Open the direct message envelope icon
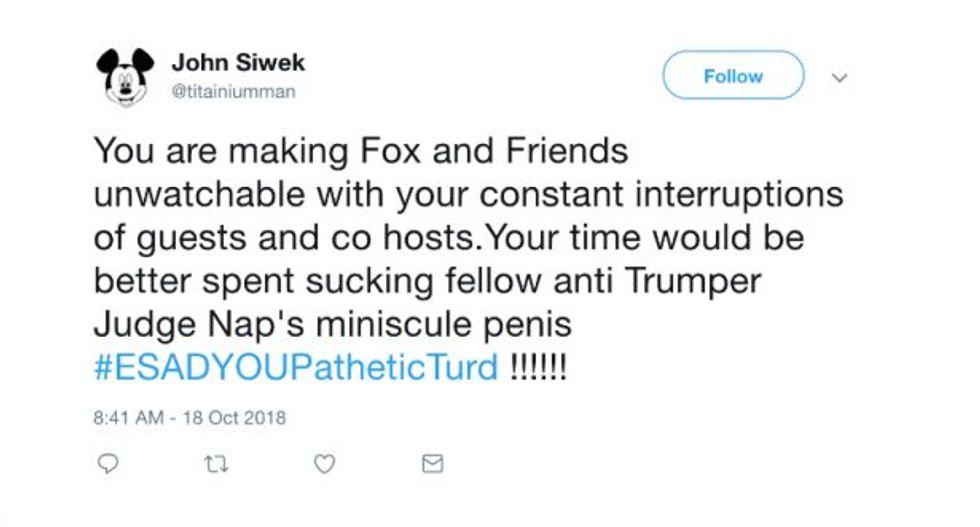The image size is (980, 527). pos(432,463)
